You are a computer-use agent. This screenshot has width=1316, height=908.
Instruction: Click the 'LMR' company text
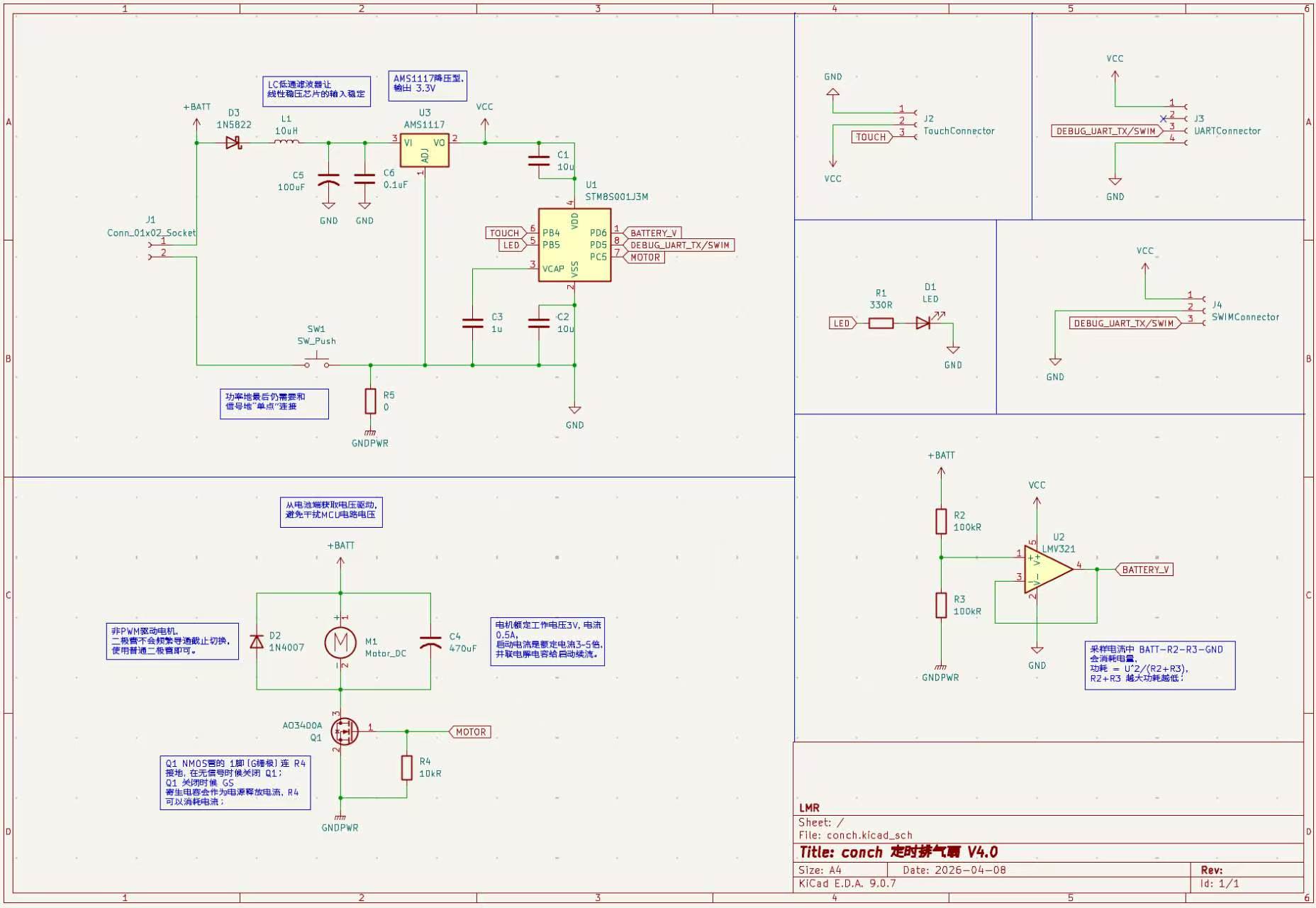[809, 808]
